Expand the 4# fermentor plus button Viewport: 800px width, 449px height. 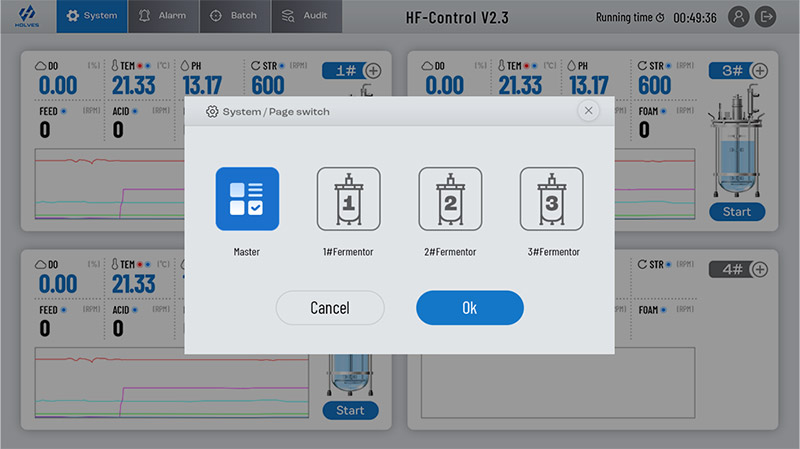pyautogui.click(x=759, y=269)
